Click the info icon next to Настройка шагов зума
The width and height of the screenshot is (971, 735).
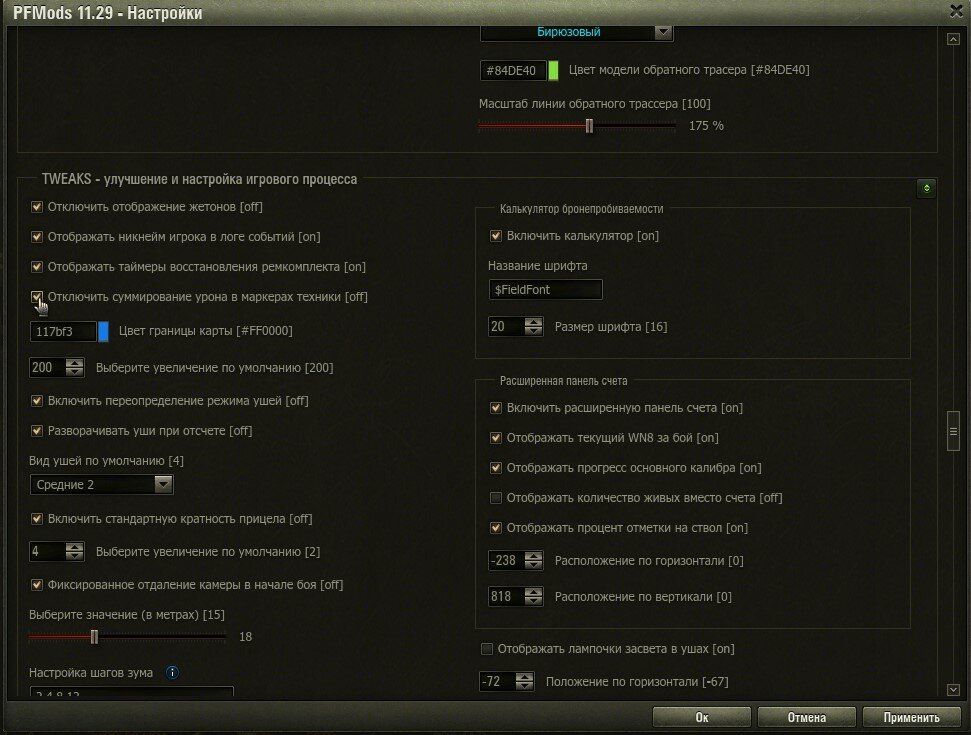pyautogui.click(x=172, y=673)
